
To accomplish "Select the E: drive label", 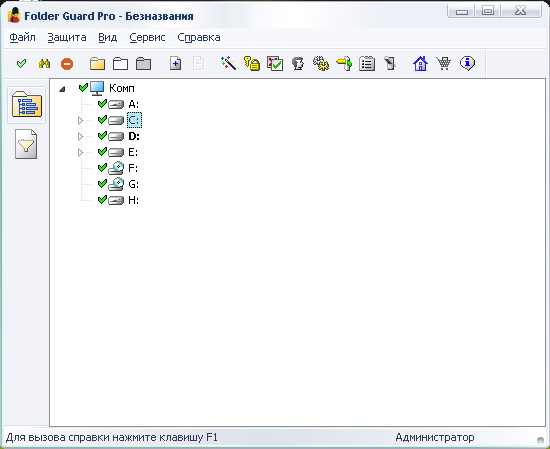I will 133,152.
